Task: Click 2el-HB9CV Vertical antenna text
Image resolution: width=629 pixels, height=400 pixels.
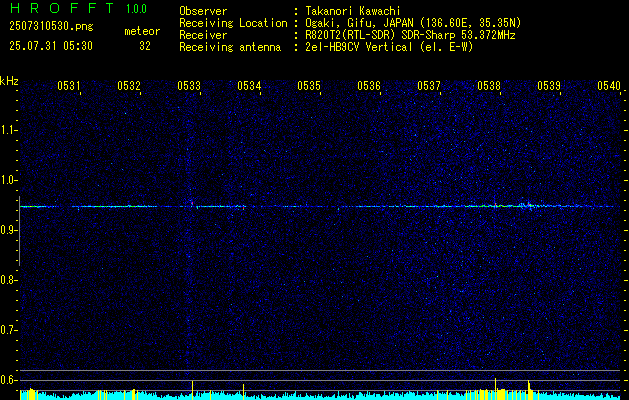Action: tap(390, 47)
